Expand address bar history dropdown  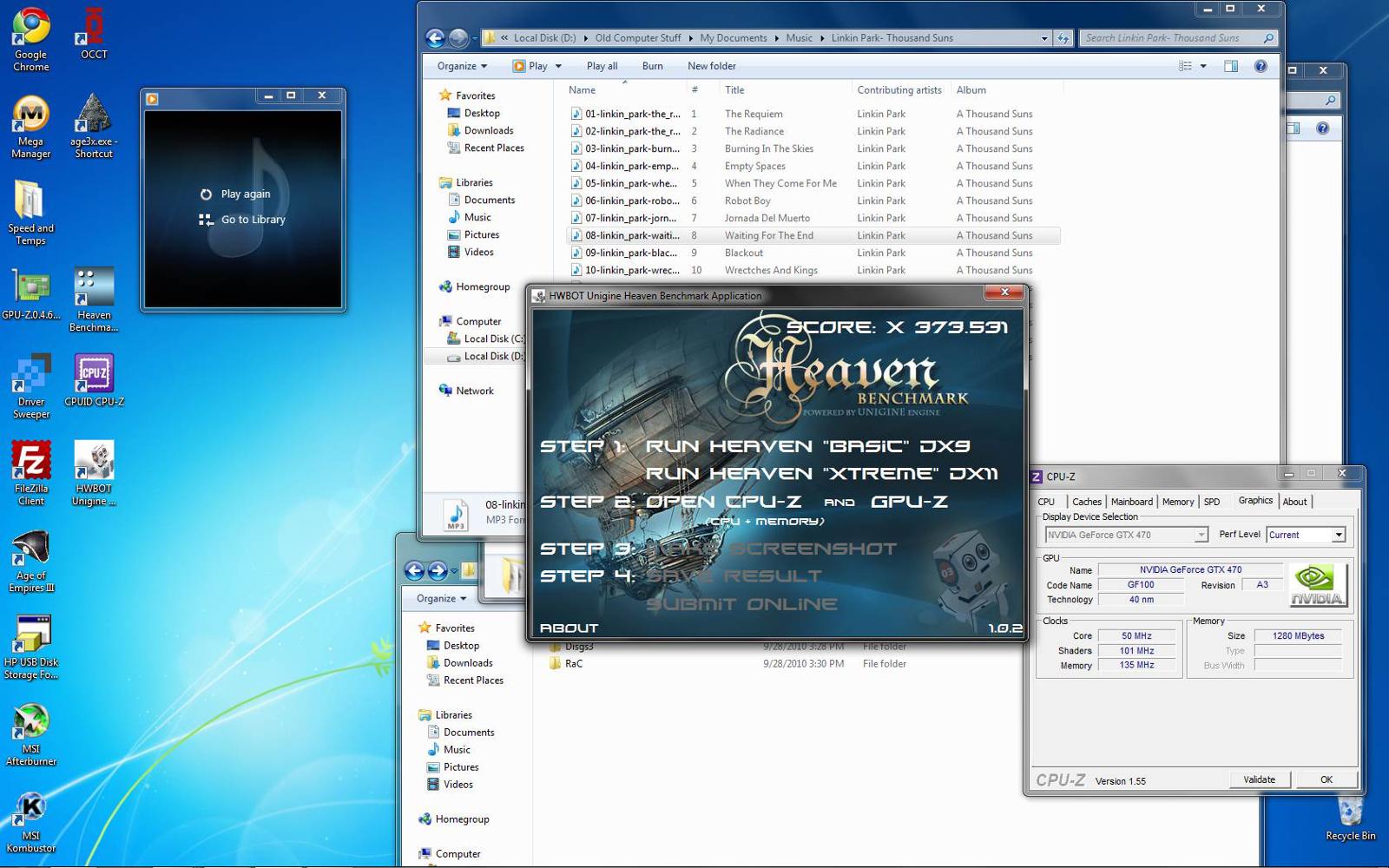[x=1044, y=38]
